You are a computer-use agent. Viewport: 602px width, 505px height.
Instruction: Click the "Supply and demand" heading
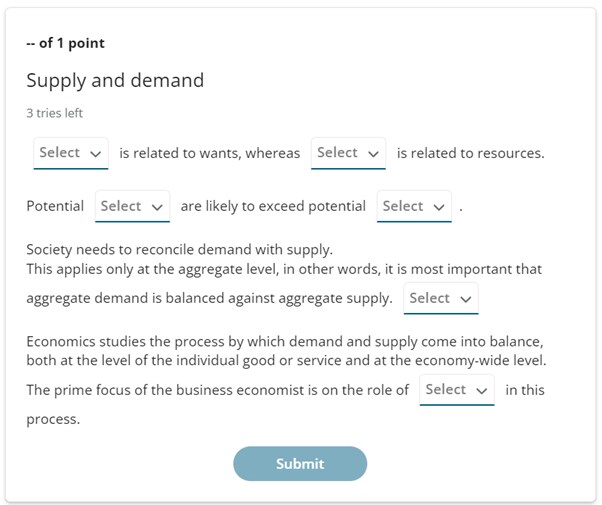point(115,81)
